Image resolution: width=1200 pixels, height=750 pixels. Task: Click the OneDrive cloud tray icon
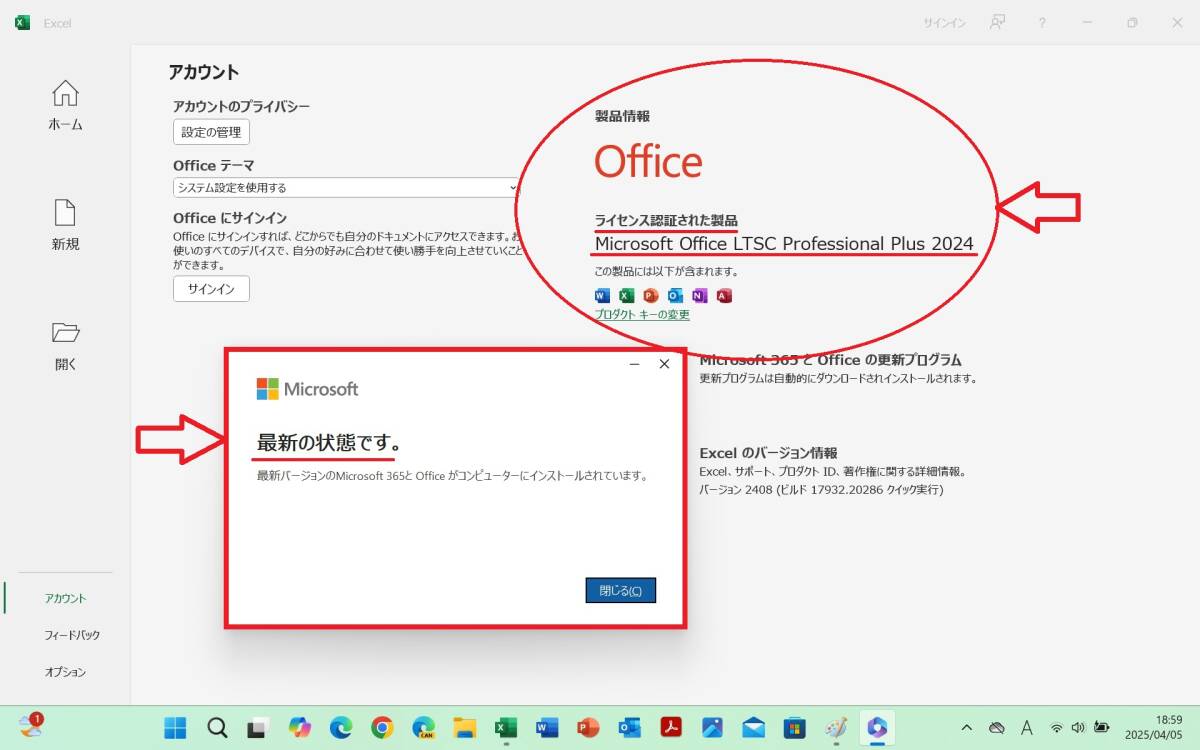pos(996,727)
